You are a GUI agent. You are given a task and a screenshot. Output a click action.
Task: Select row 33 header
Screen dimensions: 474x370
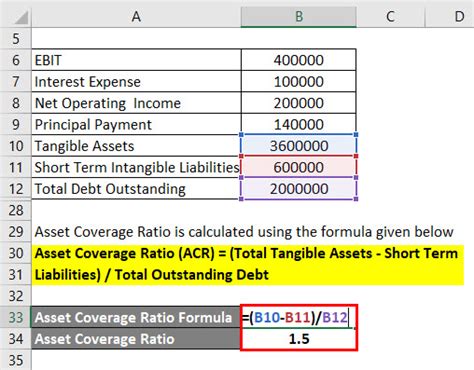tap(16, 317)
